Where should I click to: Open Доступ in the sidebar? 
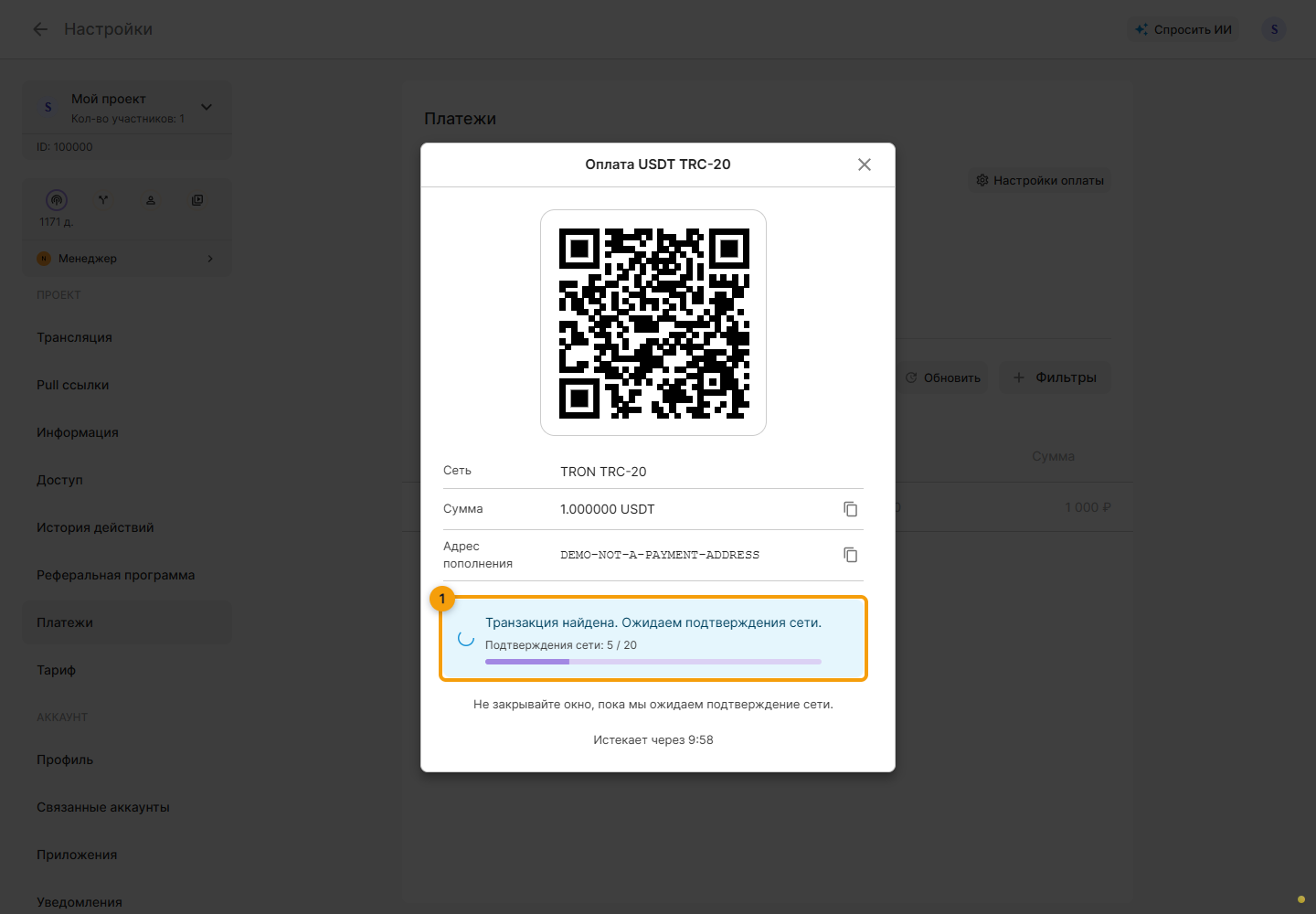pos(127,480)
